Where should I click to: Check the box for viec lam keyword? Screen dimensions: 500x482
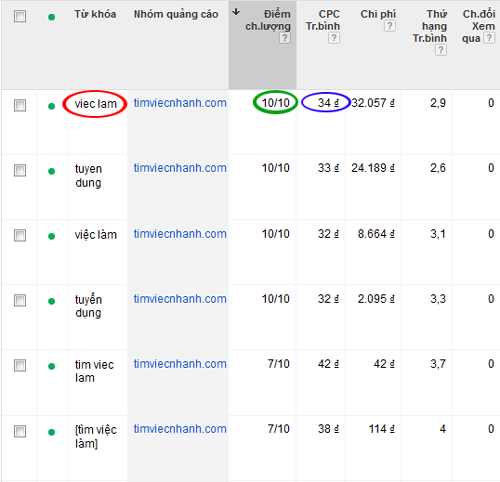click(x=20, y=105)
